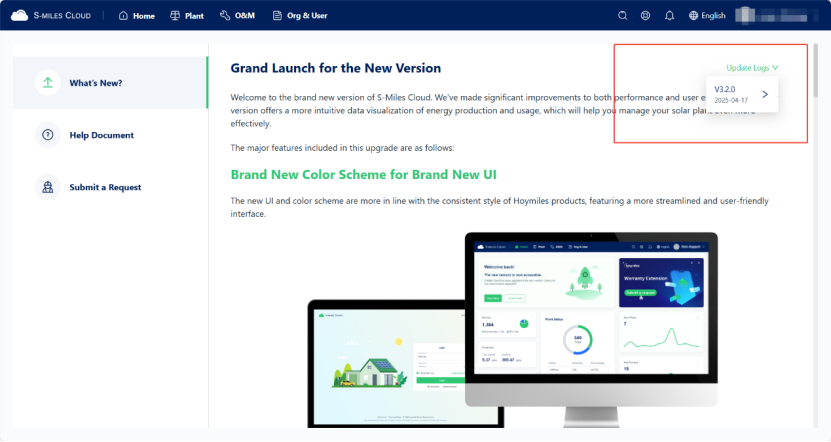The height and width of the screenshot is (442, 831).
Task: Click the S-Miles Cloud logo
Action: (x=51, y=15)
